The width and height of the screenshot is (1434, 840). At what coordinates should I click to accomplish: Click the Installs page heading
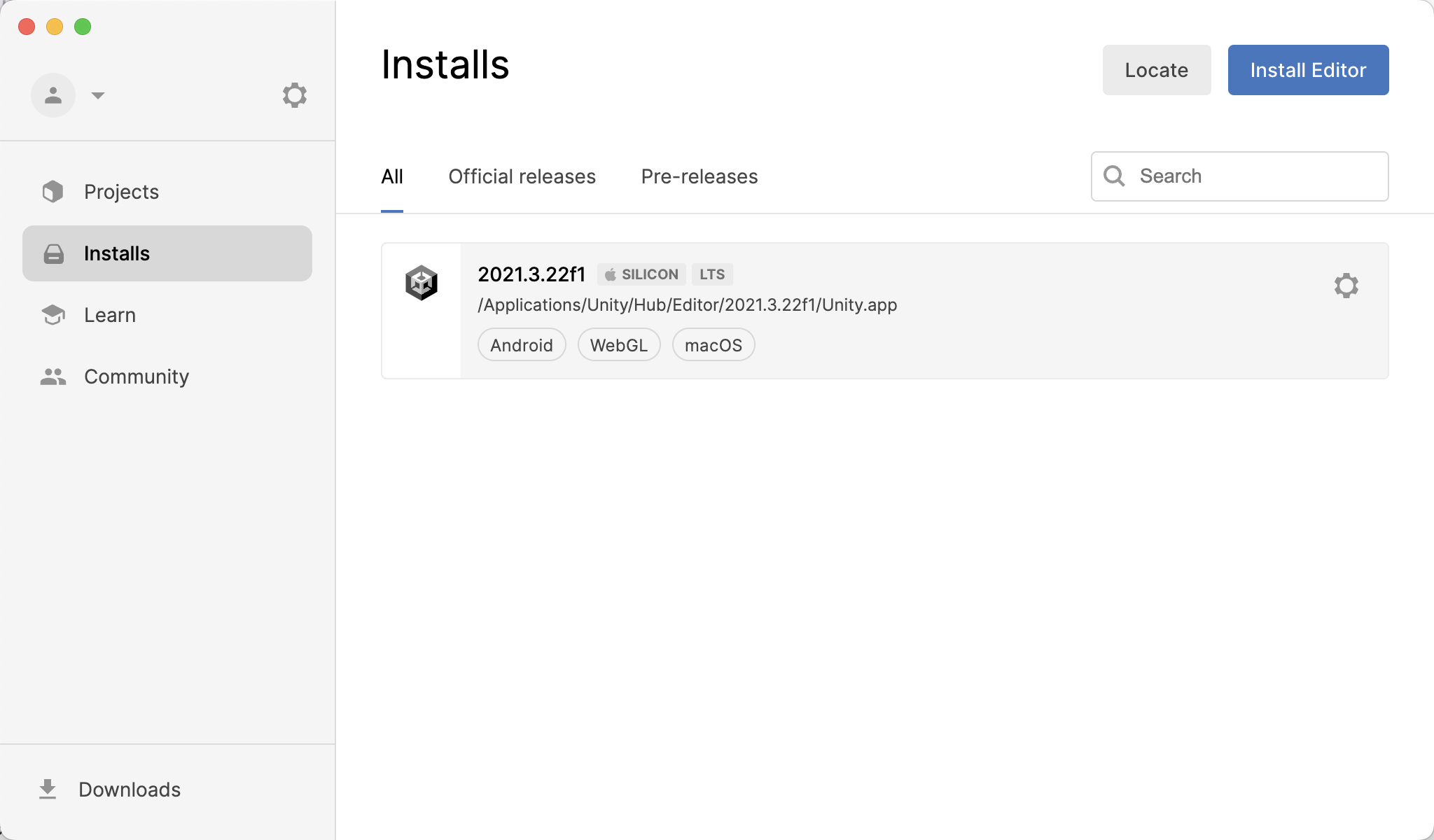[x=445, y=65]
